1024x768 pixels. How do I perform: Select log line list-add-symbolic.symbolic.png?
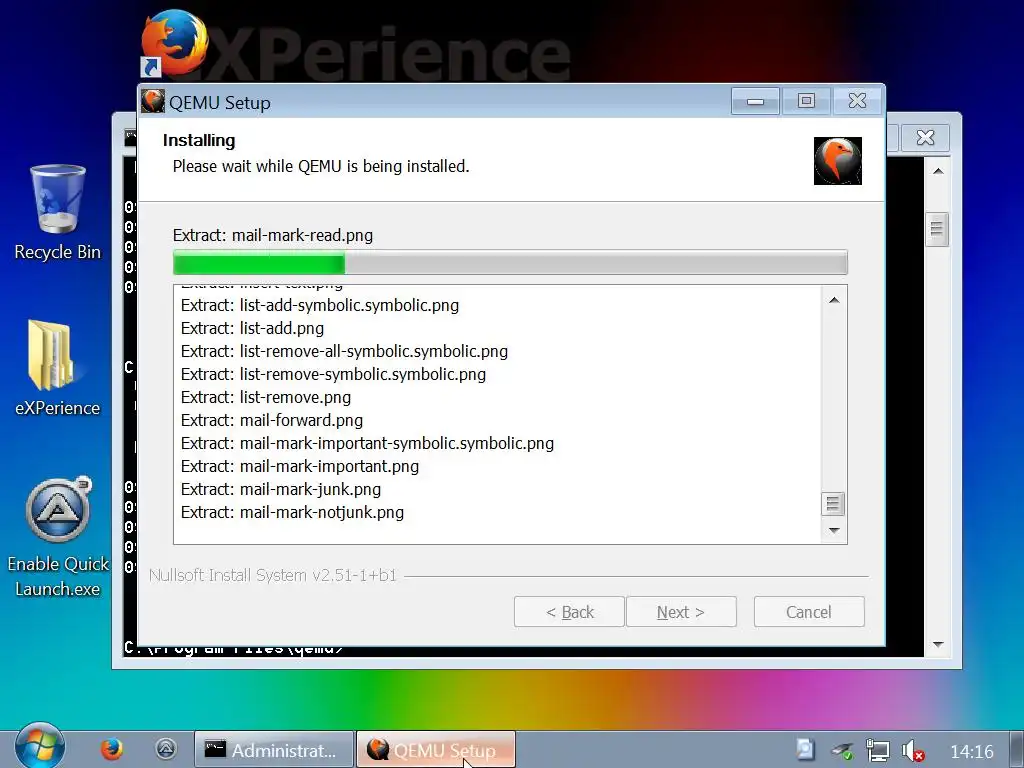pos(320,306)
